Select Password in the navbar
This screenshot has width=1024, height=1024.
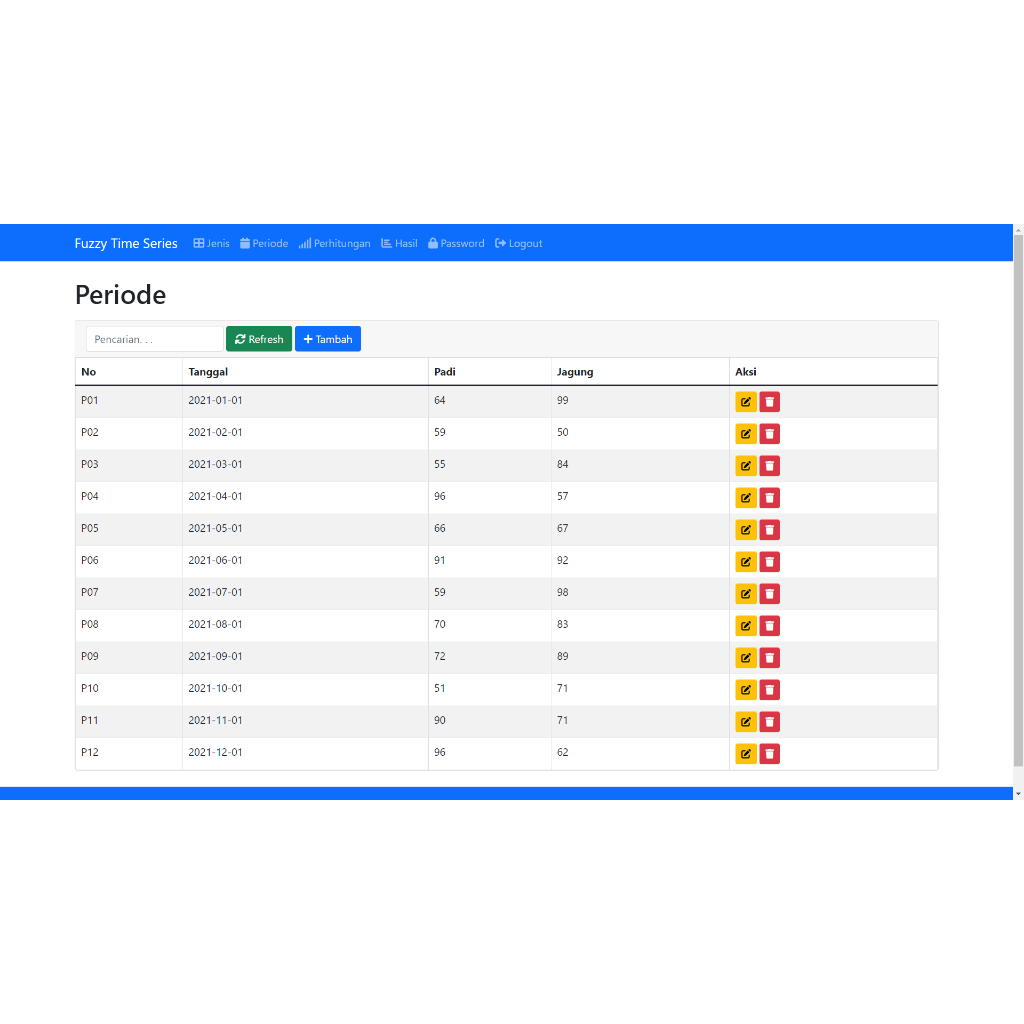coord(456,244)
